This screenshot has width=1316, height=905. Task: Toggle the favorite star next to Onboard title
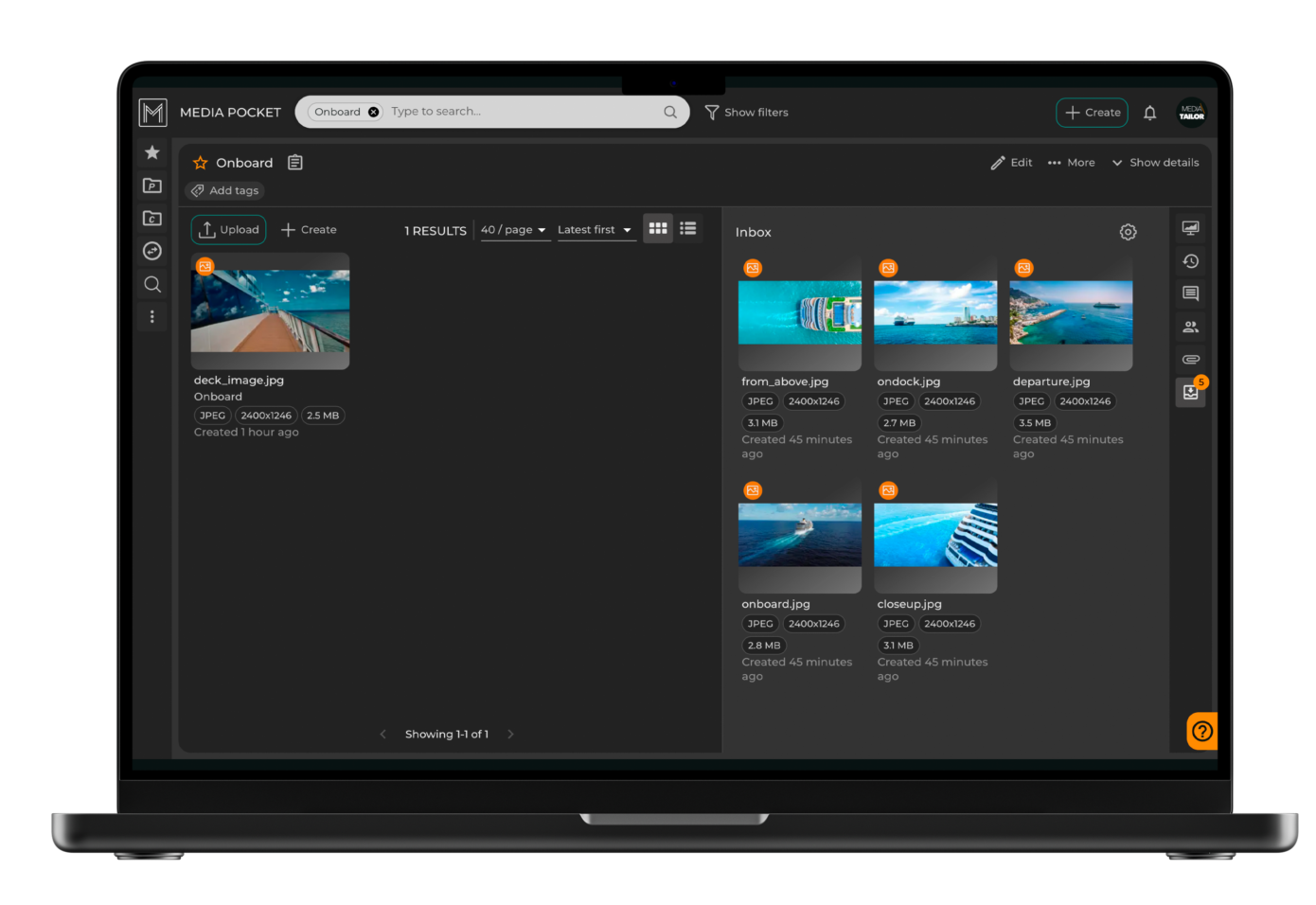point(200,162)
